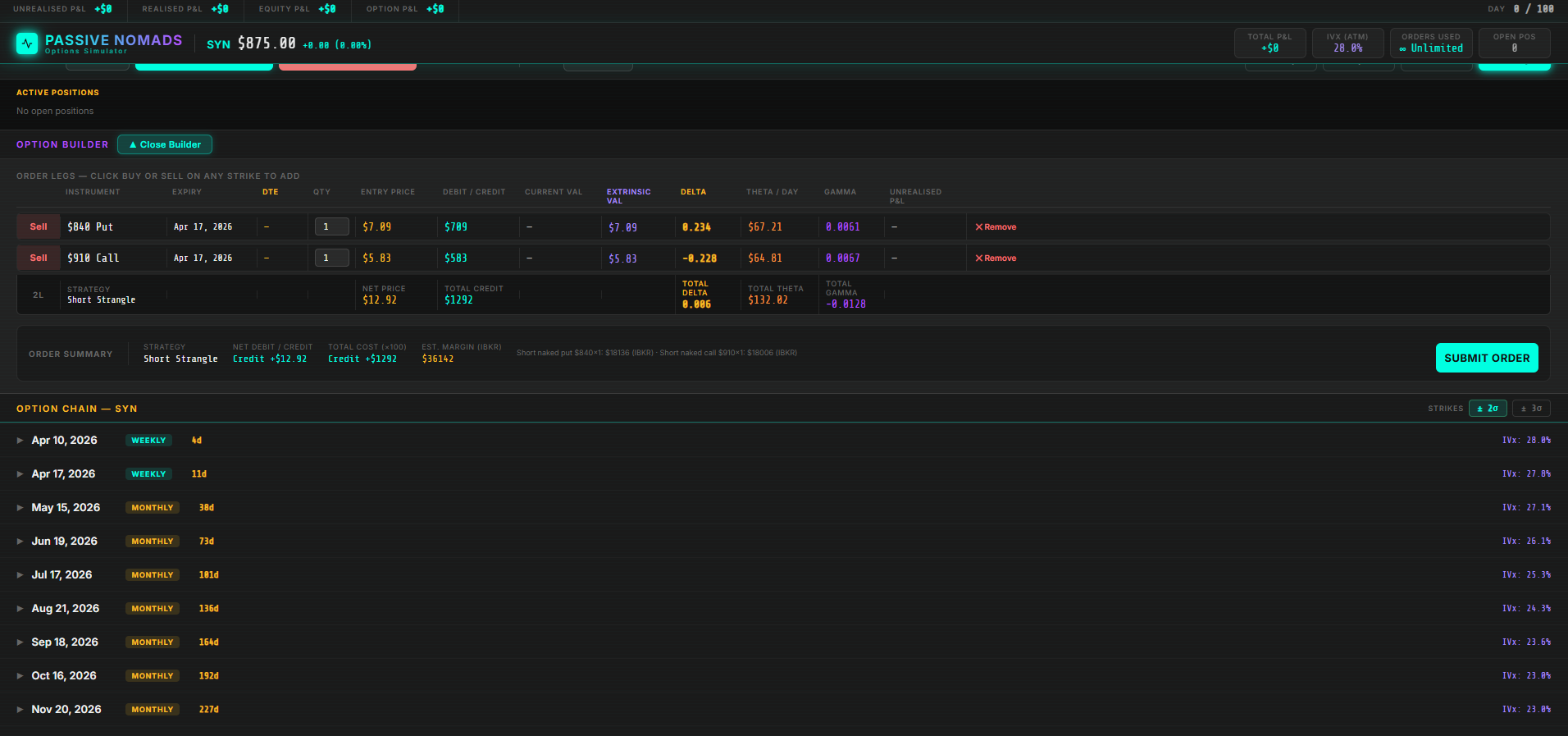Click $7.09 entry price of Put
1568x736 pixels.
pos(376,227)
